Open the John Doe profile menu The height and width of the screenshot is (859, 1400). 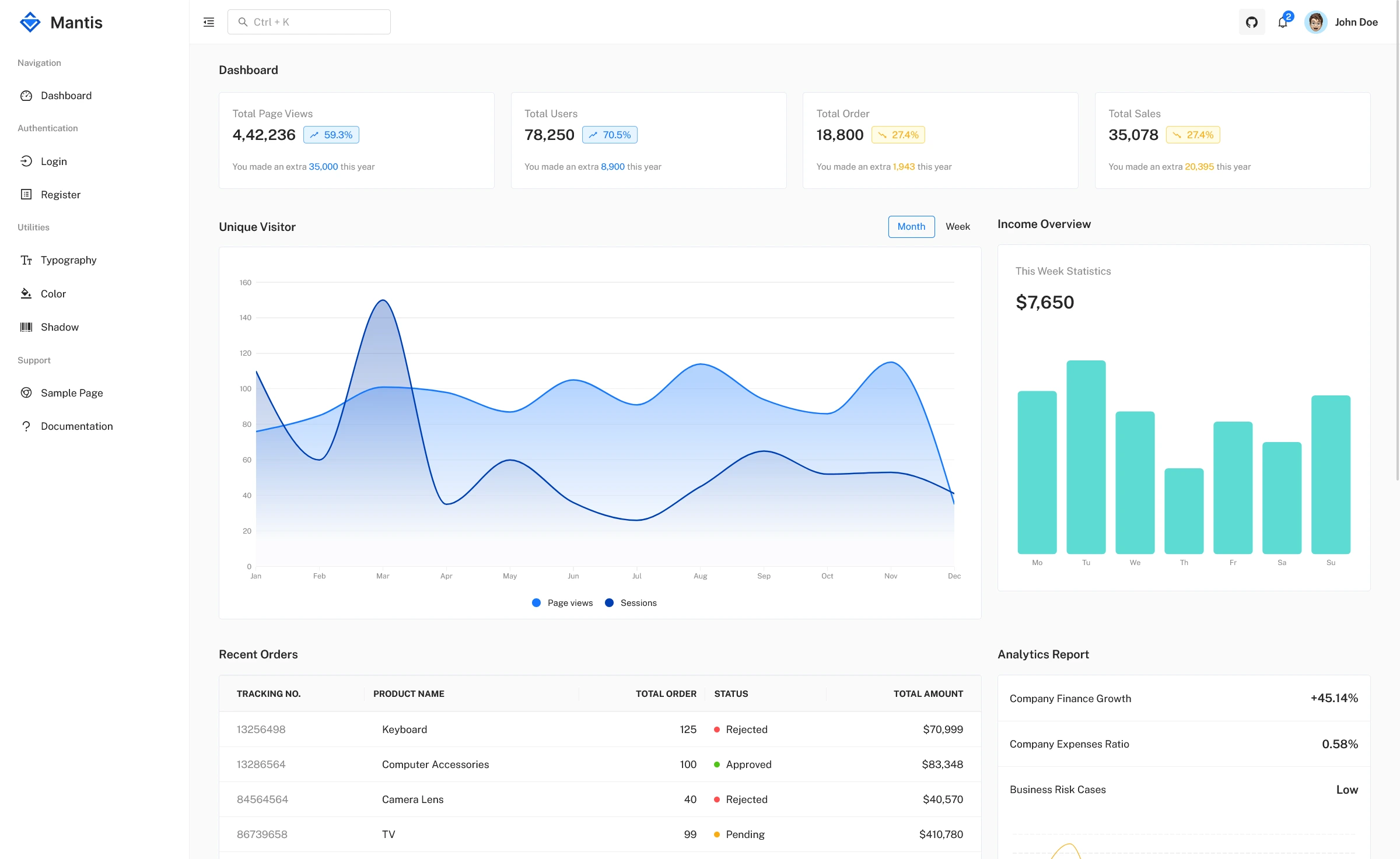click(x=1341, y=22)
